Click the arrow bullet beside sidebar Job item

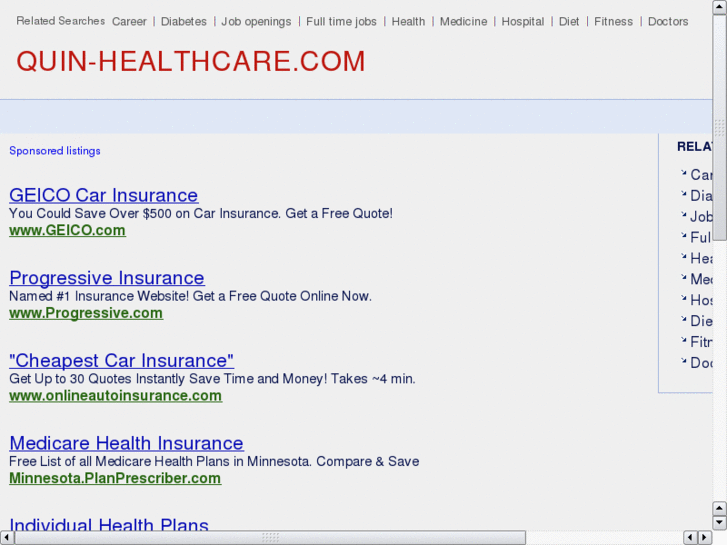coord(683,215)
